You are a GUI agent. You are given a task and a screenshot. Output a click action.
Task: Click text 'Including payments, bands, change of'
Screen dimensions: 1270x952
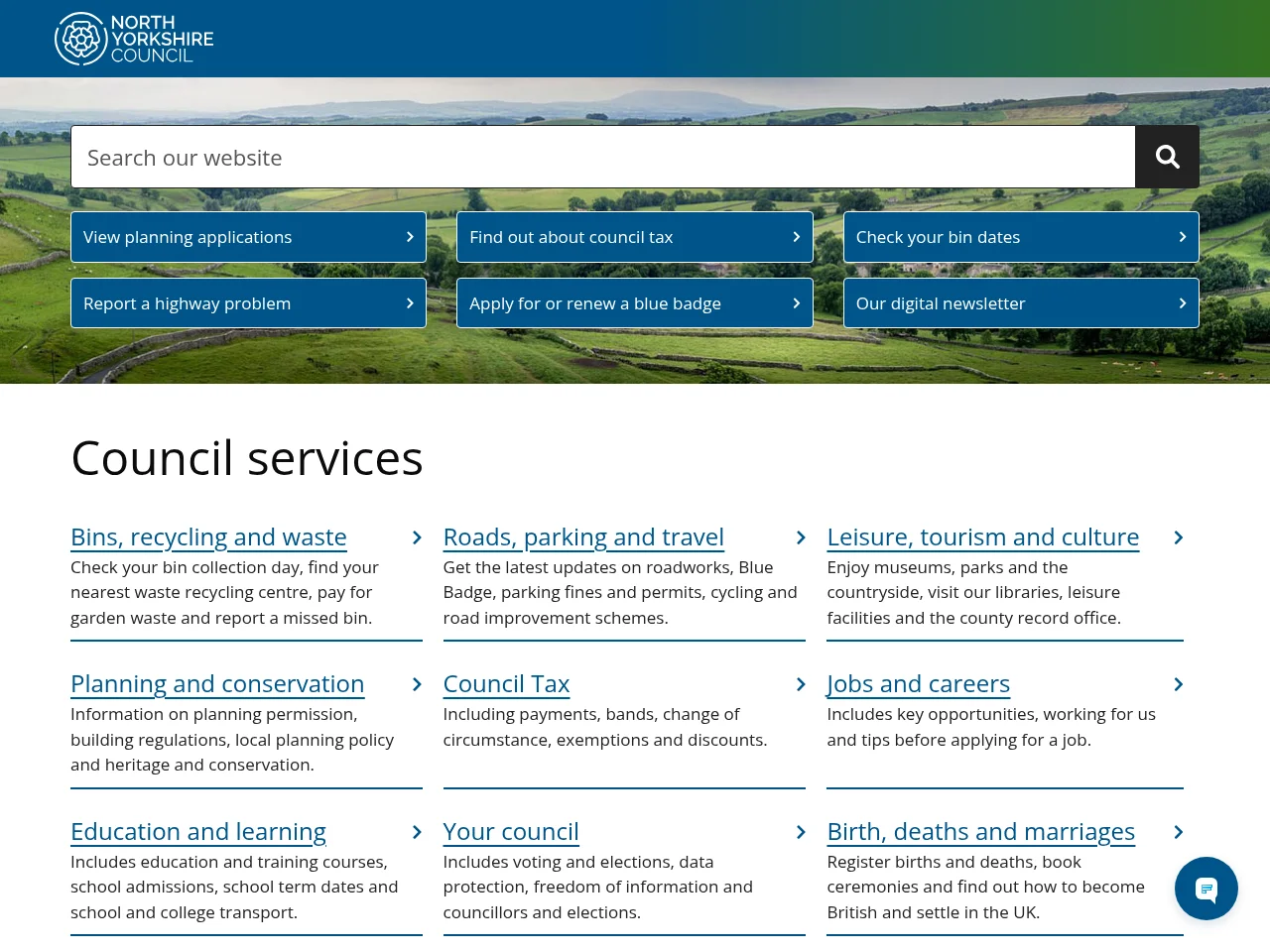pos(591,714)
